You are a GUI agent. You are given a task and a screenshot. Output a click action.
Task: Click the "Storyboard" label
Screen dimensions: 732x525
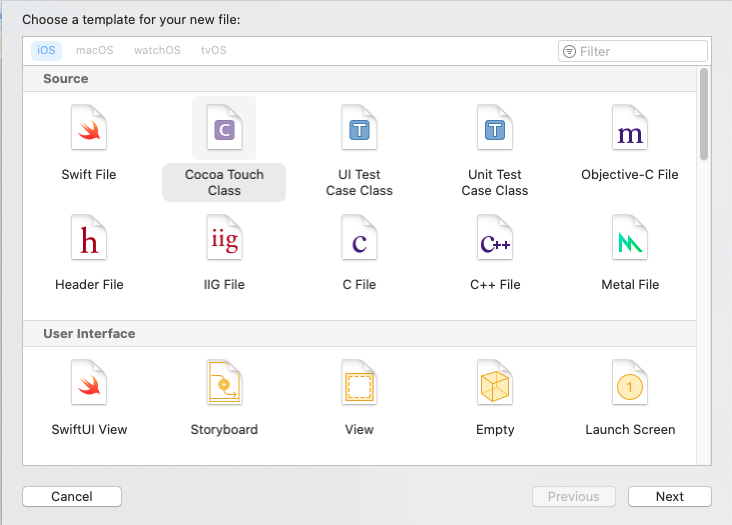coord(224,429)
